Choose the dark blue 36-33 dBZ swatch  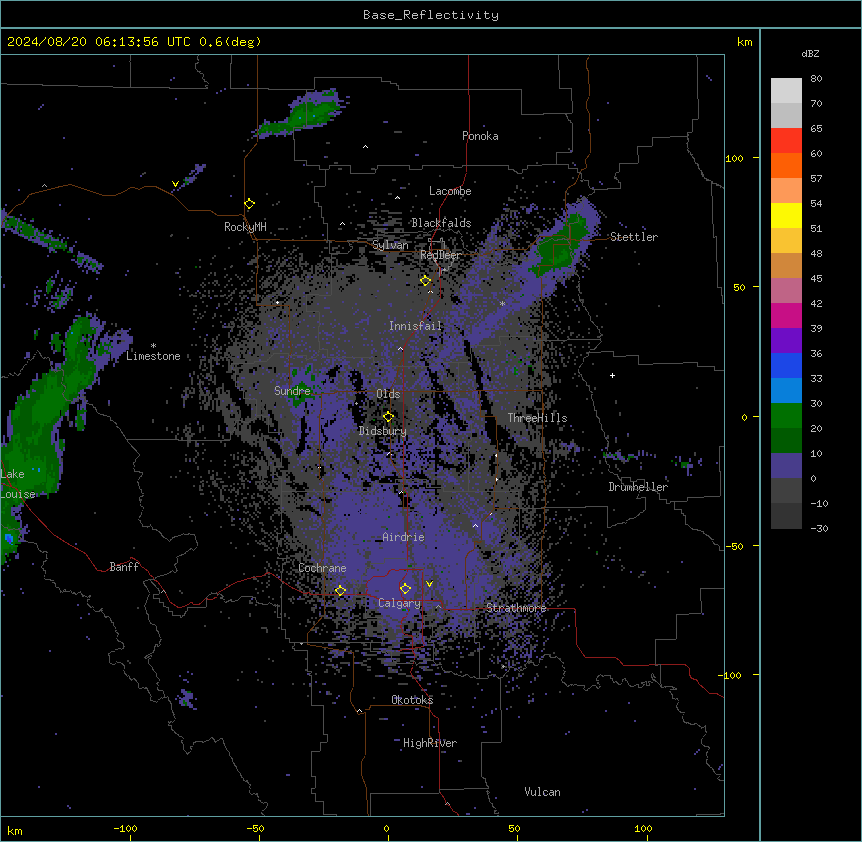(786, 365)
